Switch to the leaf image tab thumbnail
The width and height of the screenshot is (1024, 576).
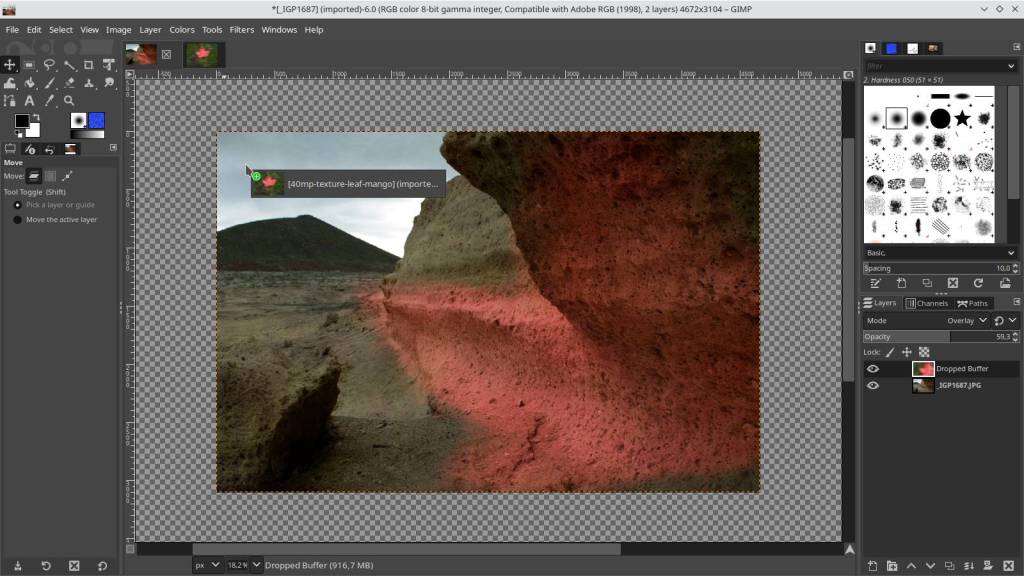(202, 55)
